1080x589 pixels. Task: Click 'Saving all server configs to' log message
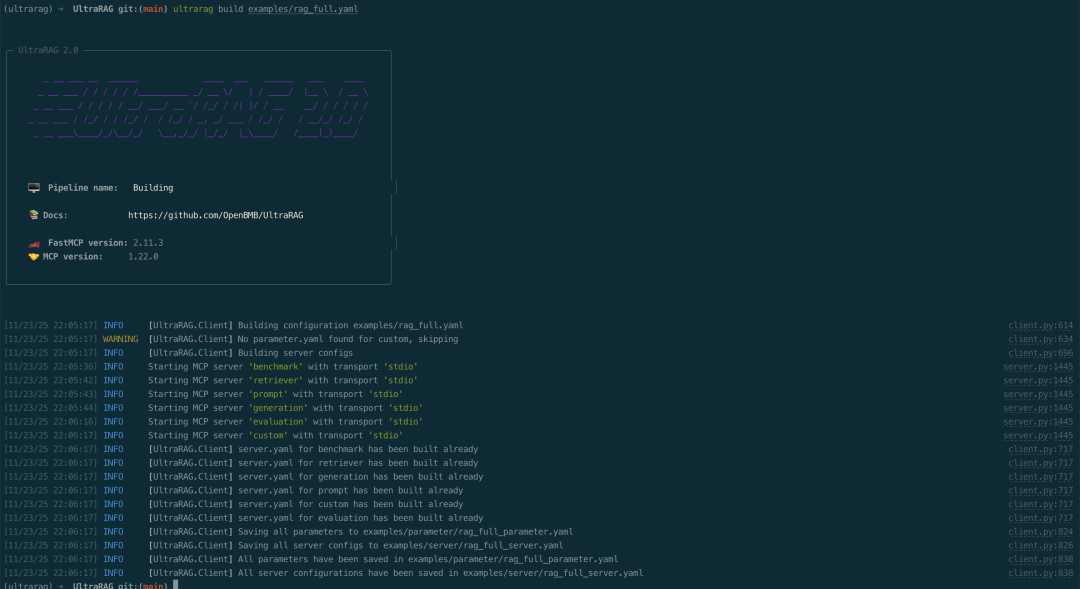(400, 546)
